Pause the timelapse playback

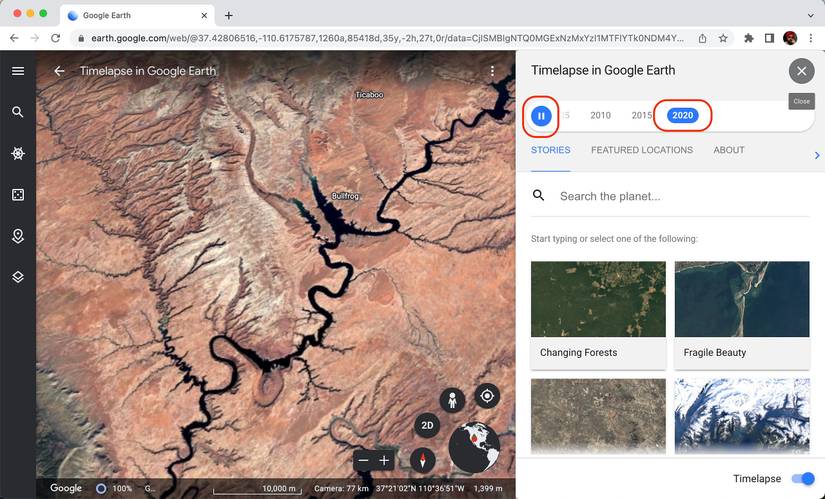coord(541,116)
